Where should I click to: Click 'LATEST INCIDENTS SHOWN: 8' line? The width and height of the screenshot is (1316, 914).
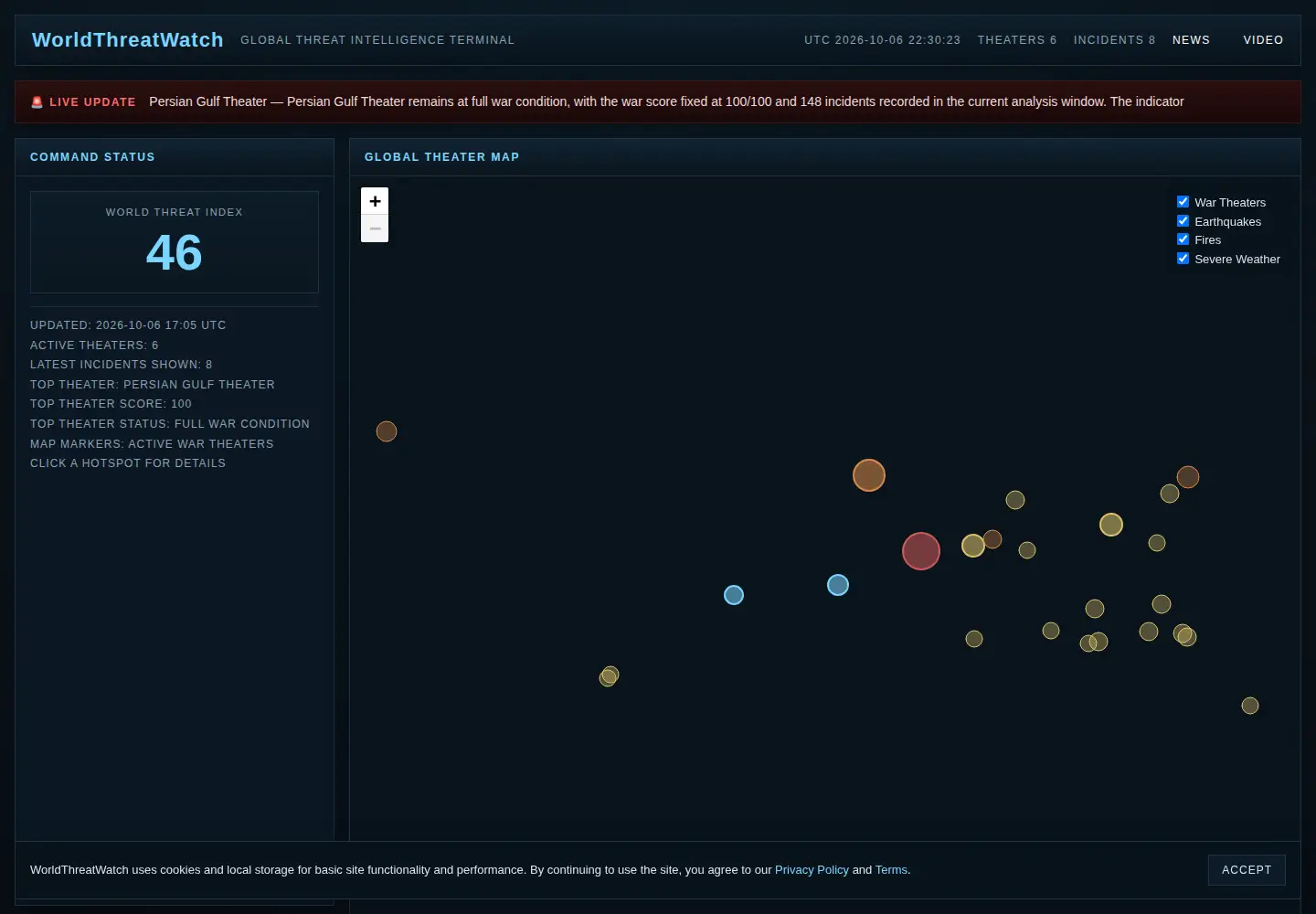click(122, 365)
